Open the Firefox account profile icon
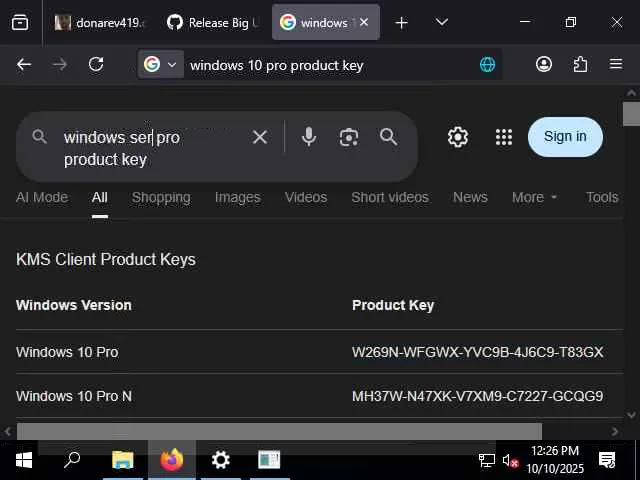 coord(544,64)
